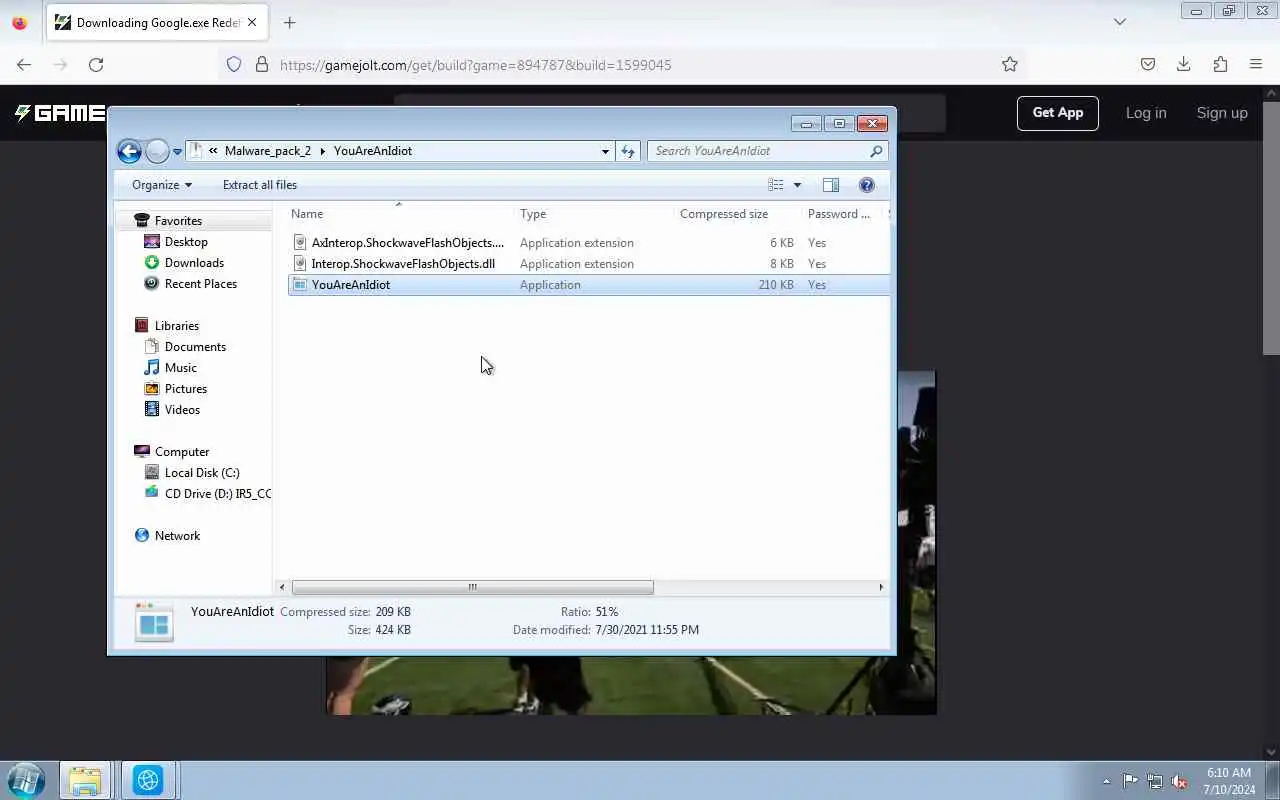Viewport: 1280px width, 800px height.
Task: Click Explorer's forward arrow button
Action: (x=157, y=151)
